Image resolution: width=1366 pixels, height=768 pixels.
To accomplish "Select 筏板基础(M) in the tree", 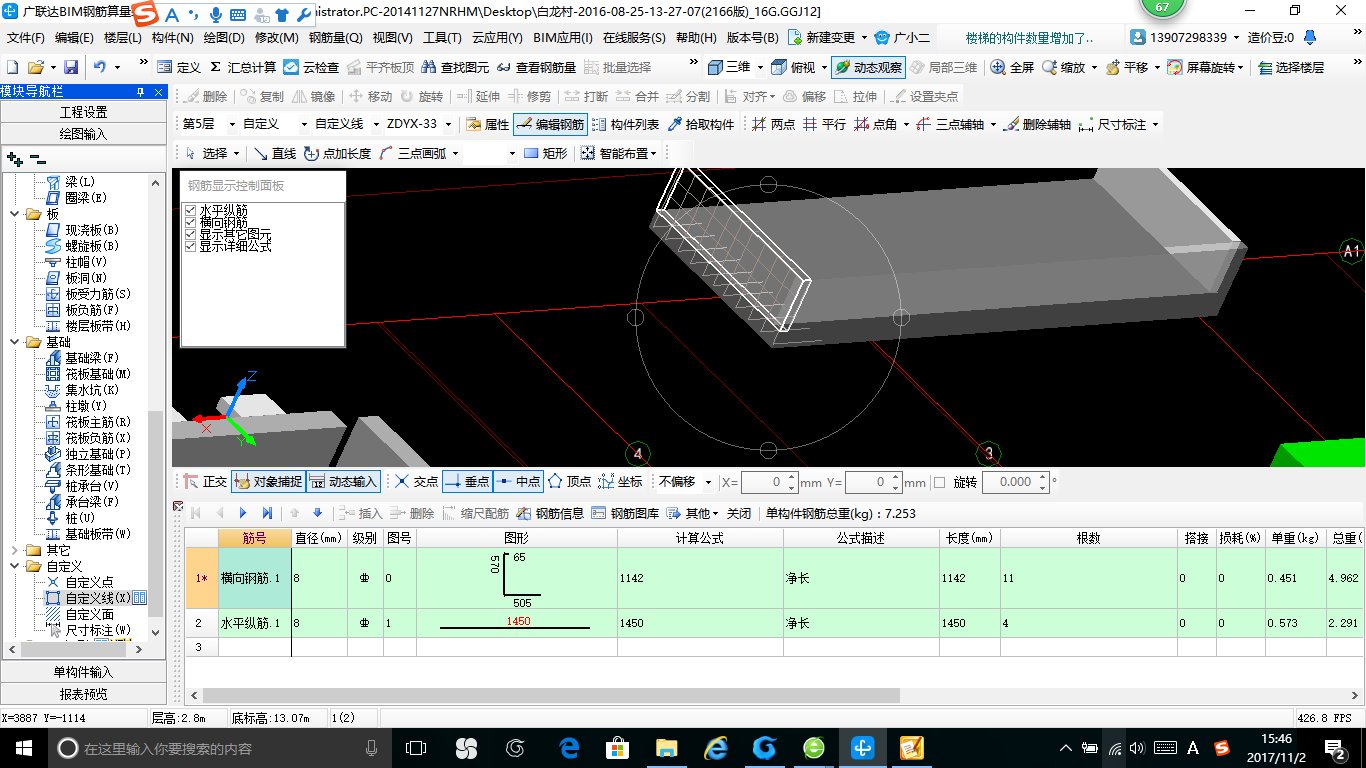I will click(98, 374).
